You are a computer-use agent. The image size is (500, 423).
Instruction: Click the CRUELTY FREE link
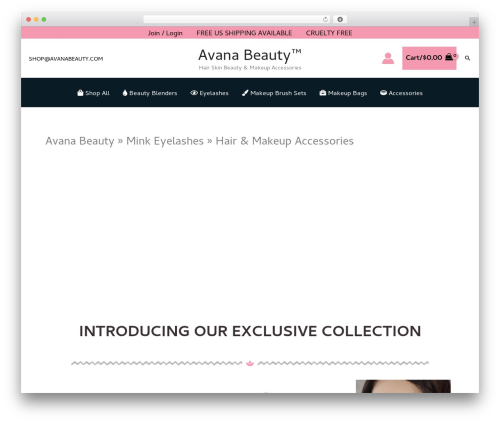[329, 33]
